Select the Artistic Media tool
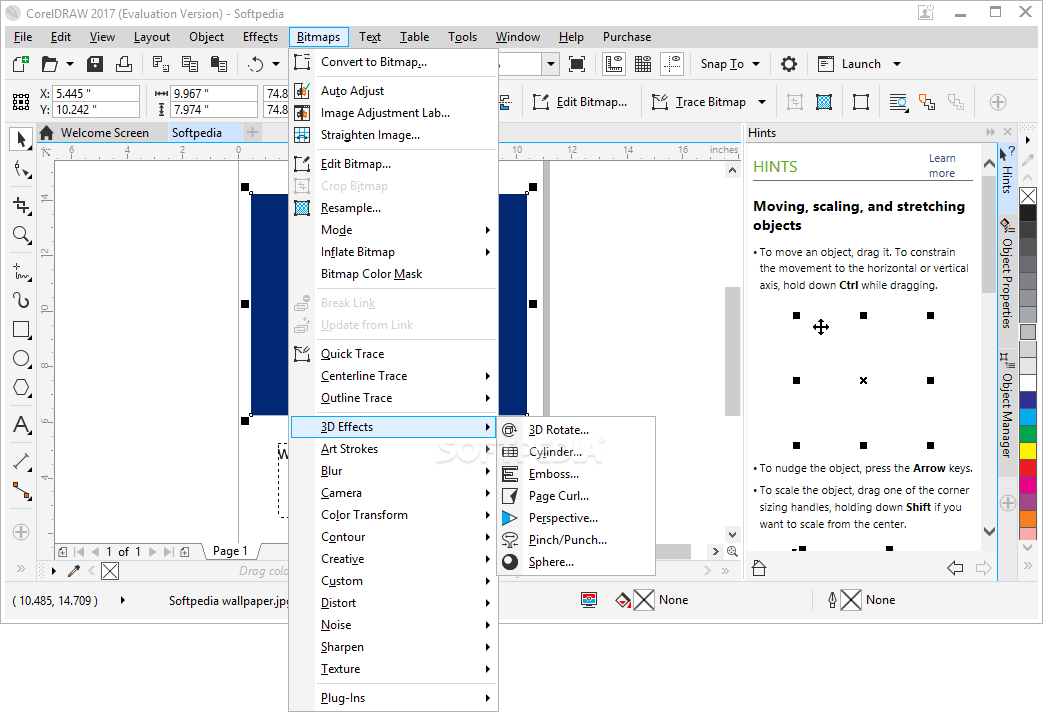 click(21, 300)
